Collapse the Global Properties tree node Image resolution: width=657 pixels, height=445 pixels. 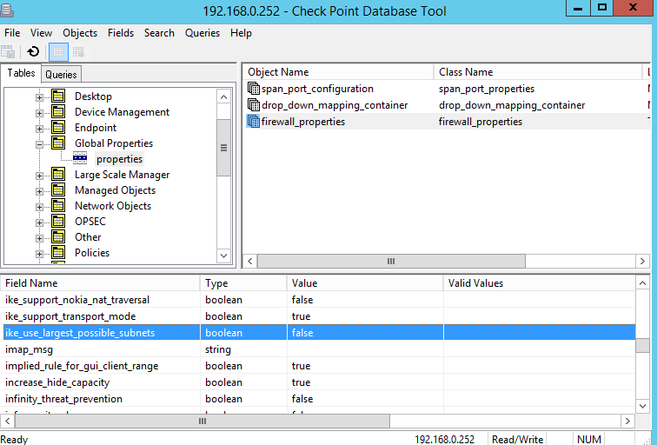(x=40, y=144)
